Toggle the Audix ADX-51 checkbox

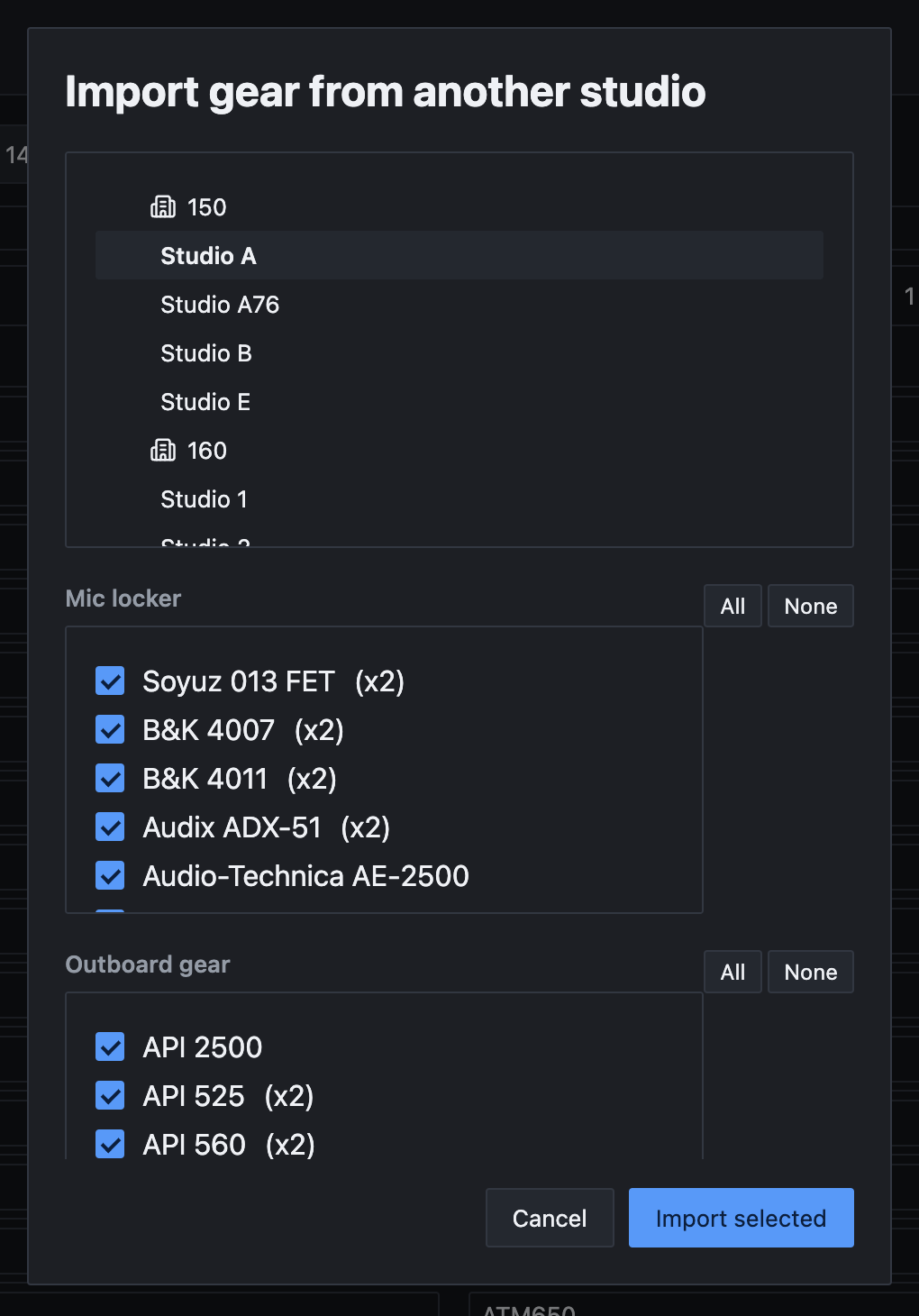tap(110, 827)
